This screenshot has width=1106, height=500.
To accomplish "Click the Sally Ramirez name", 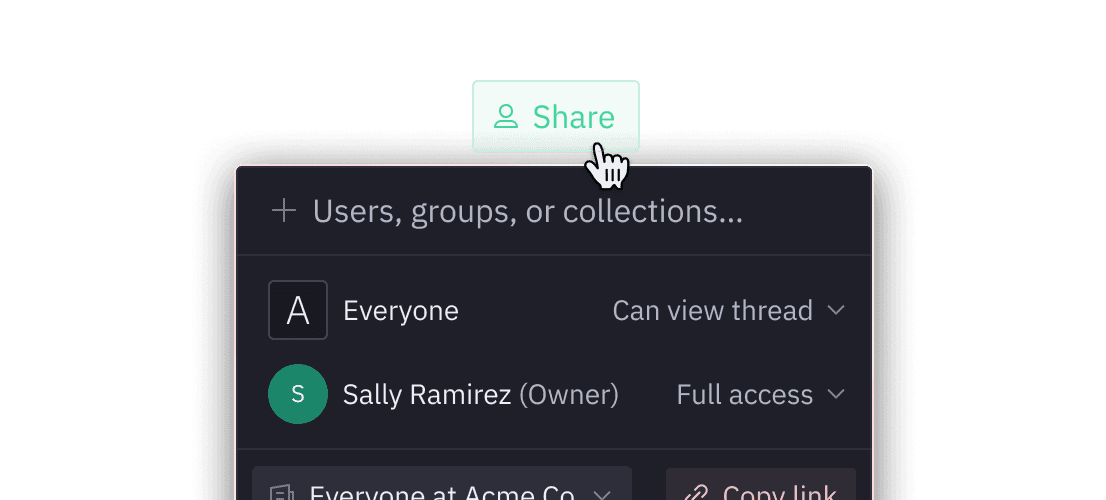I will point(427,395).
